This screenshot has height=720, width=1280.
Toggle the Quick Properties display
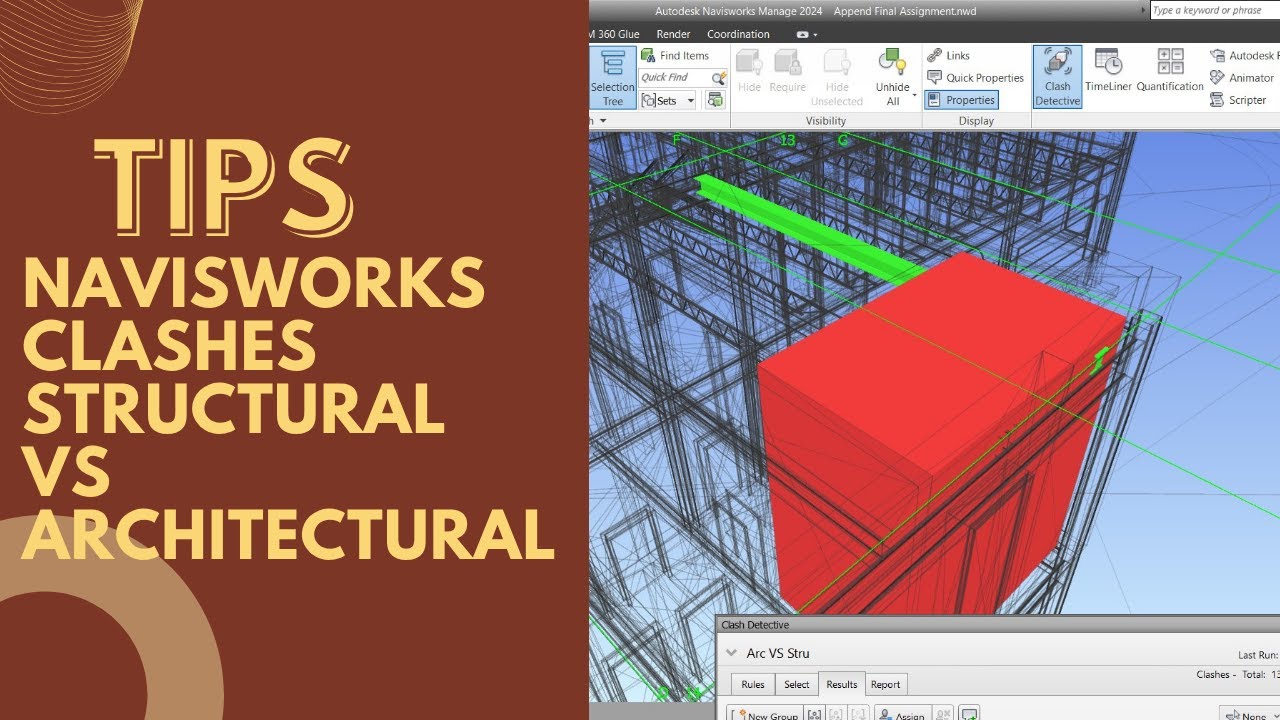[976, 78]
